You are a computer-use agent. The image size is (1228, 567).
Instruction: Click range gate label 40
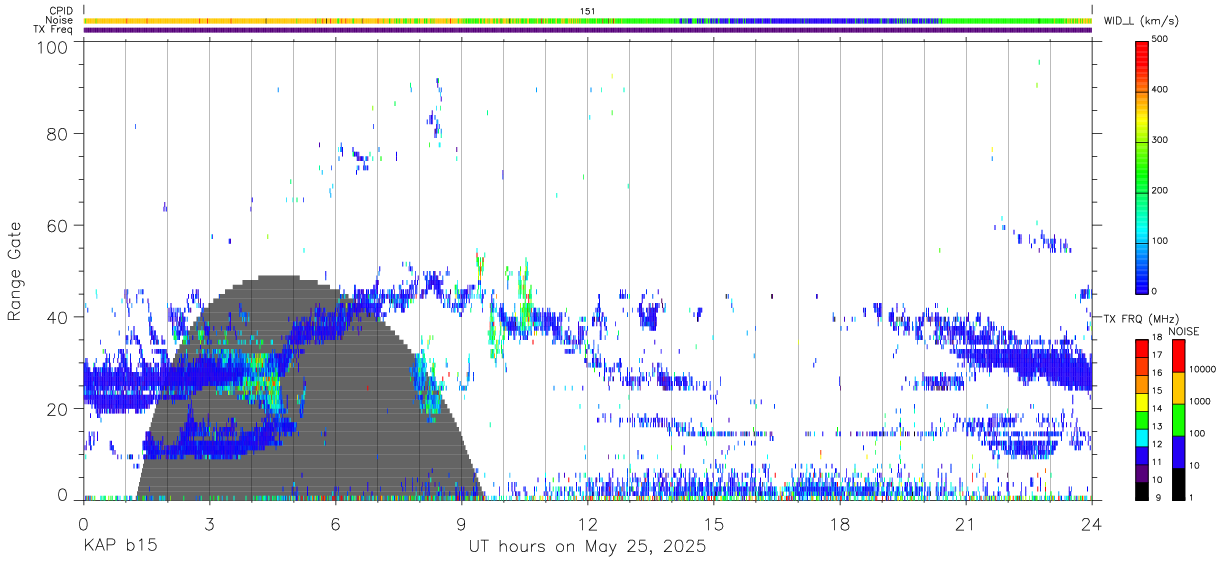coord(57,317)
